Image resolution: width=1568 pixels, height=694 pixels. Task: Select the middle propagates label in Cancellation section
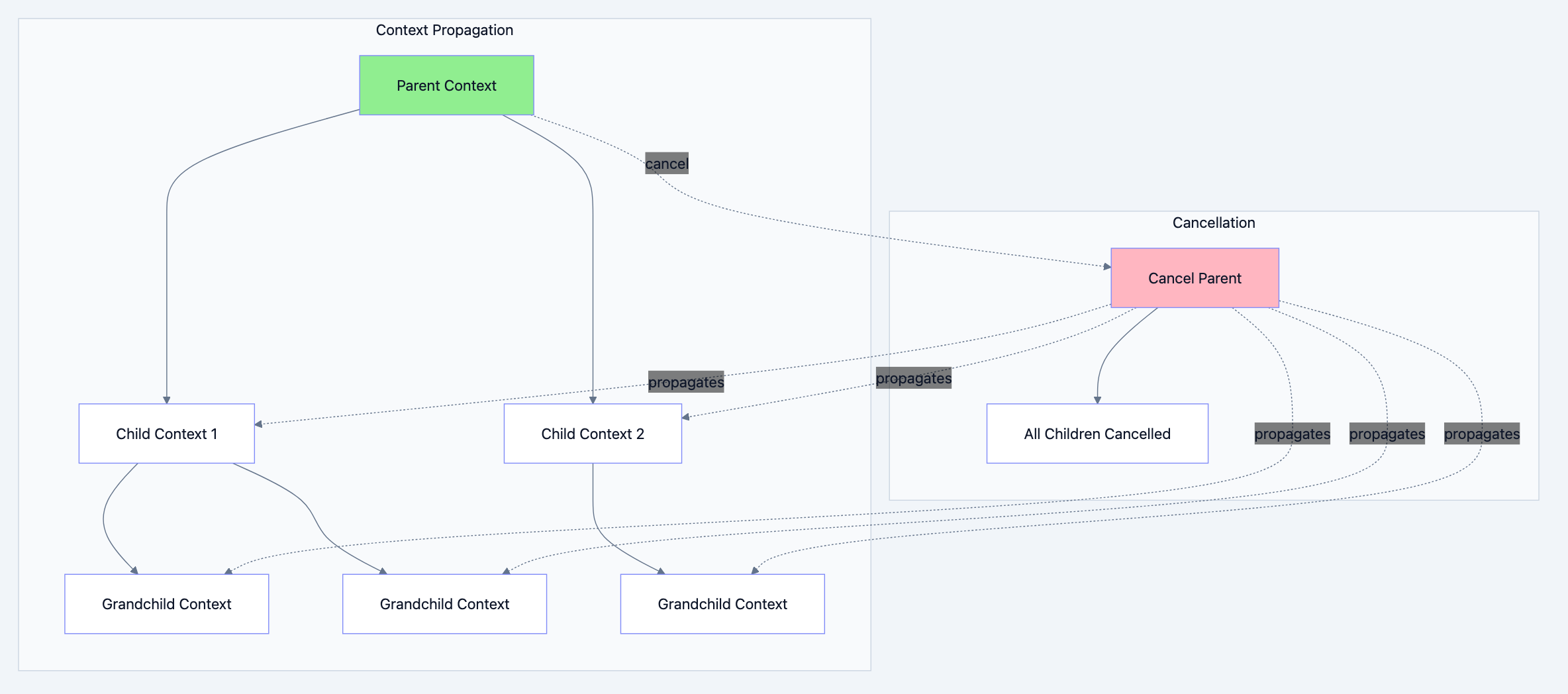[1387, 434]
